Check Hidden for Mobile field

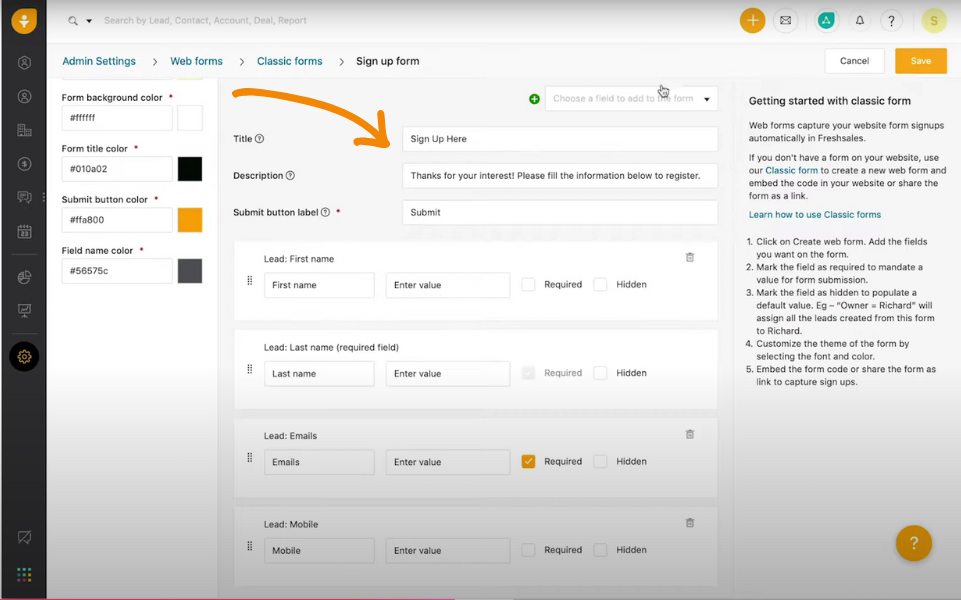click(601, 550)
